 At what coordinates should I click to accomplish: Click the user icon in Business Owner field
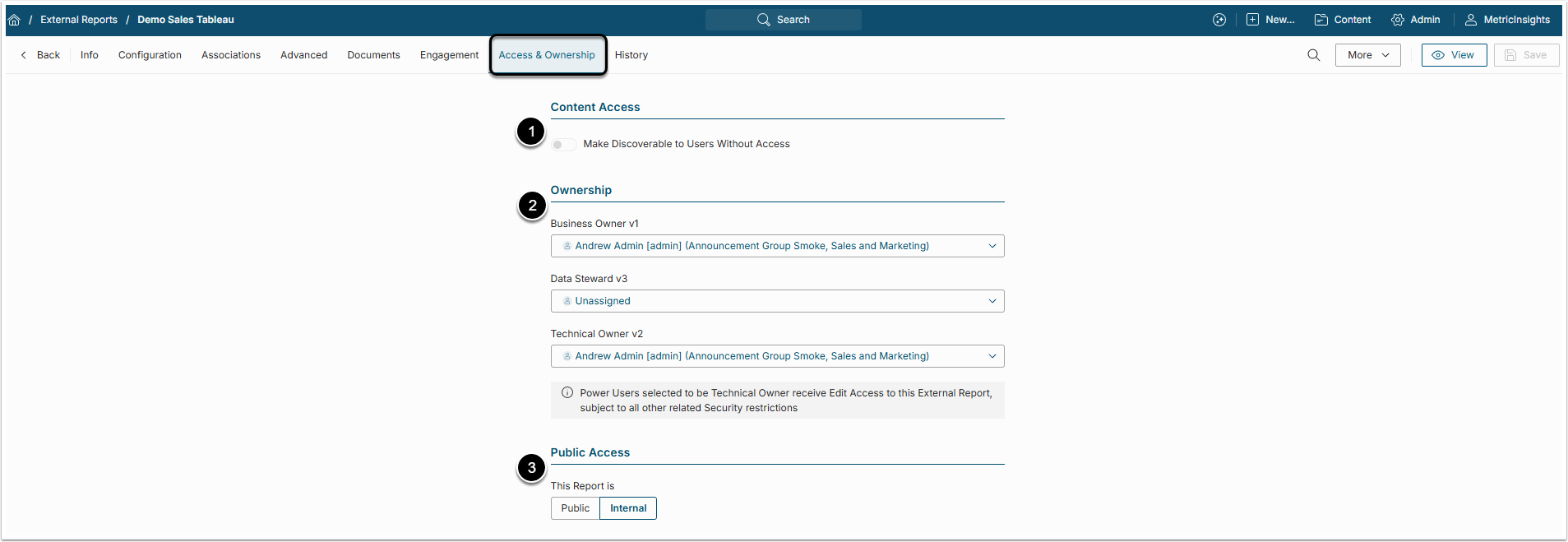tap(567, 246)
